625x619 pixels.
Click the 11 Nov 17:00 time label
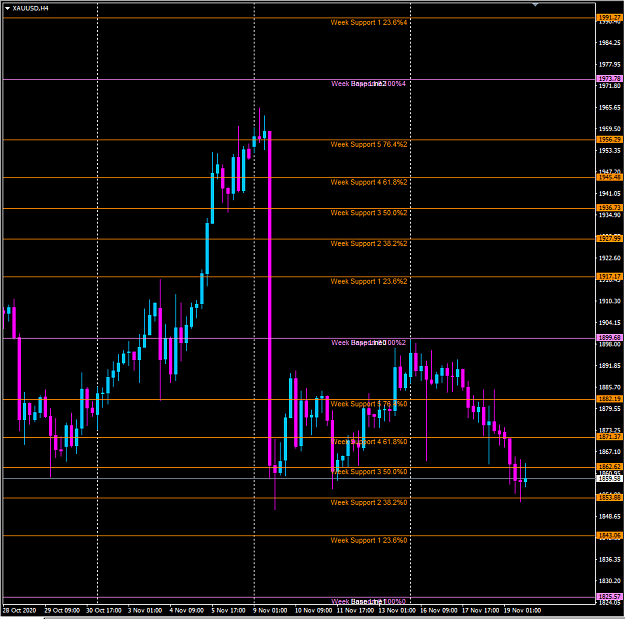(355, 611)
